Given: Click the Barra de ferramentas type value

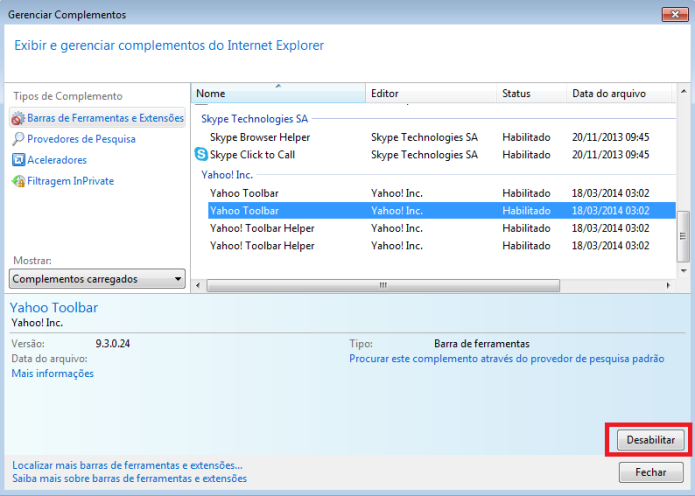Looking at the screenshot, I should pyautogui.click(x=482, y=344).
